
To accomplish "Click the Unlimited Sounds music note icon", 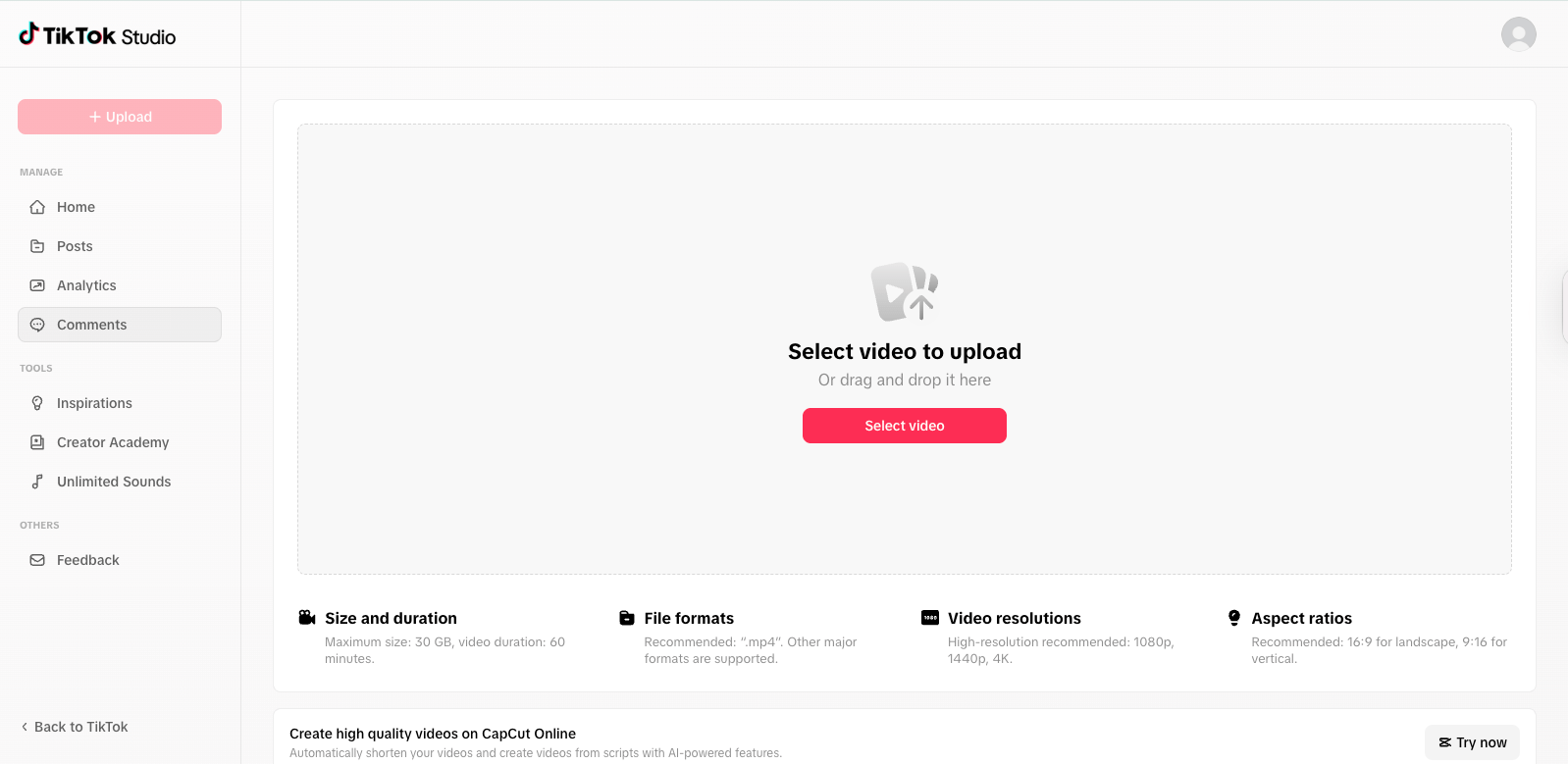I will [x=37, y=482].
